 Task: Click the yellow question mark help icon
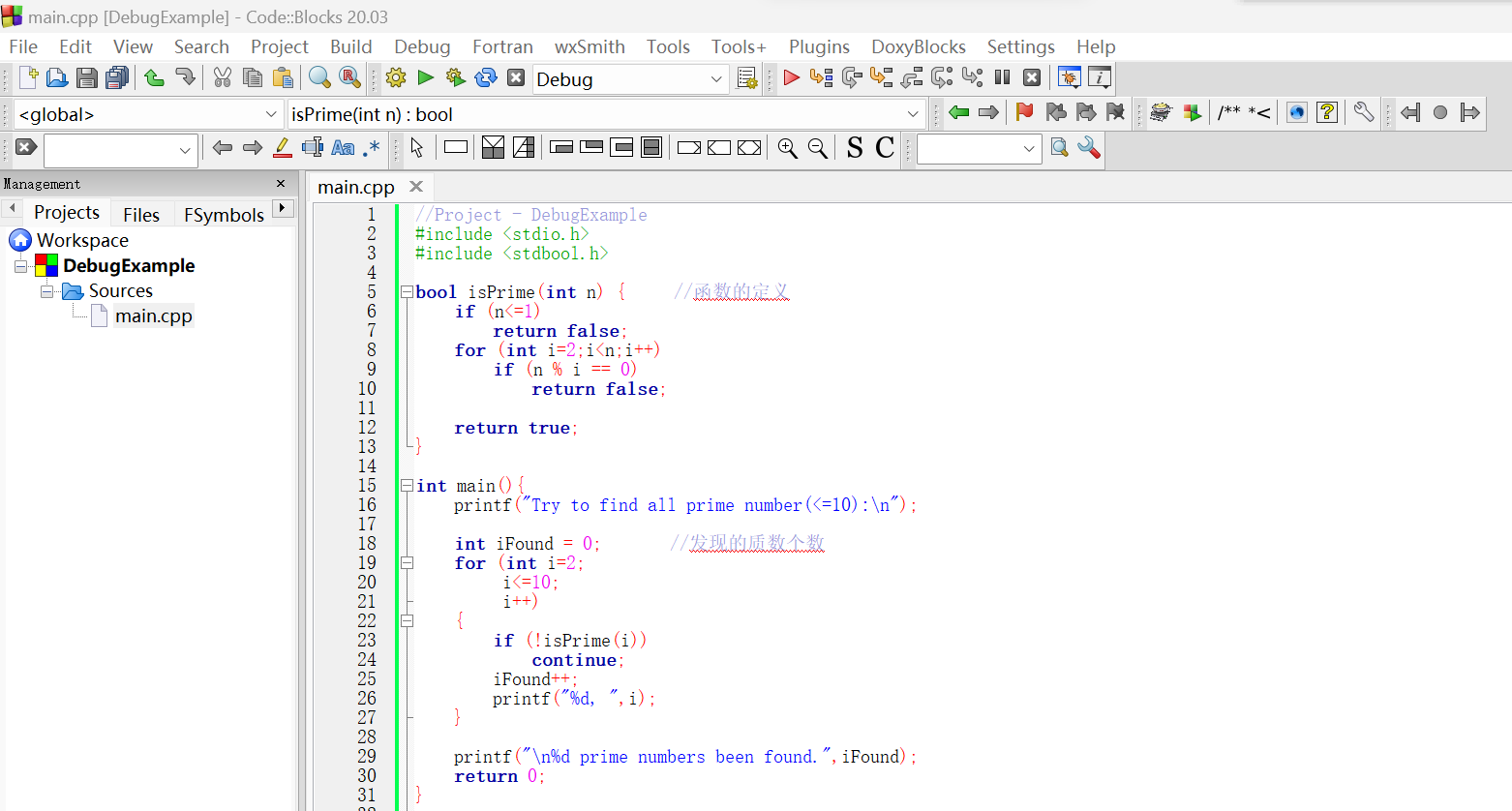tap(1327, 113)
